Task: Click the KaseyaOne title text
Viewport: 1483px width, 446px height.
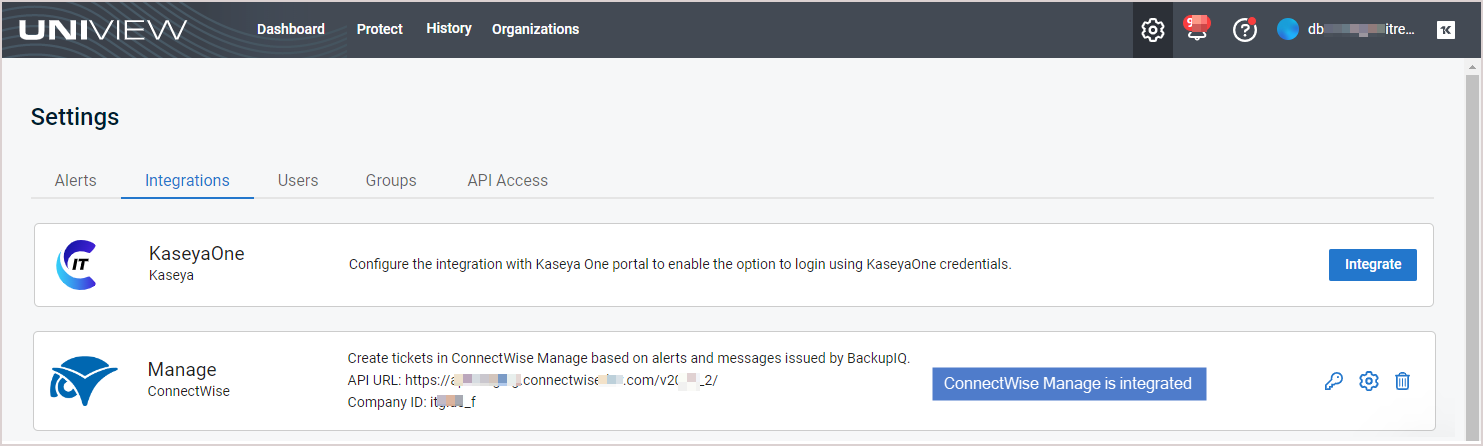Action: 197,254
